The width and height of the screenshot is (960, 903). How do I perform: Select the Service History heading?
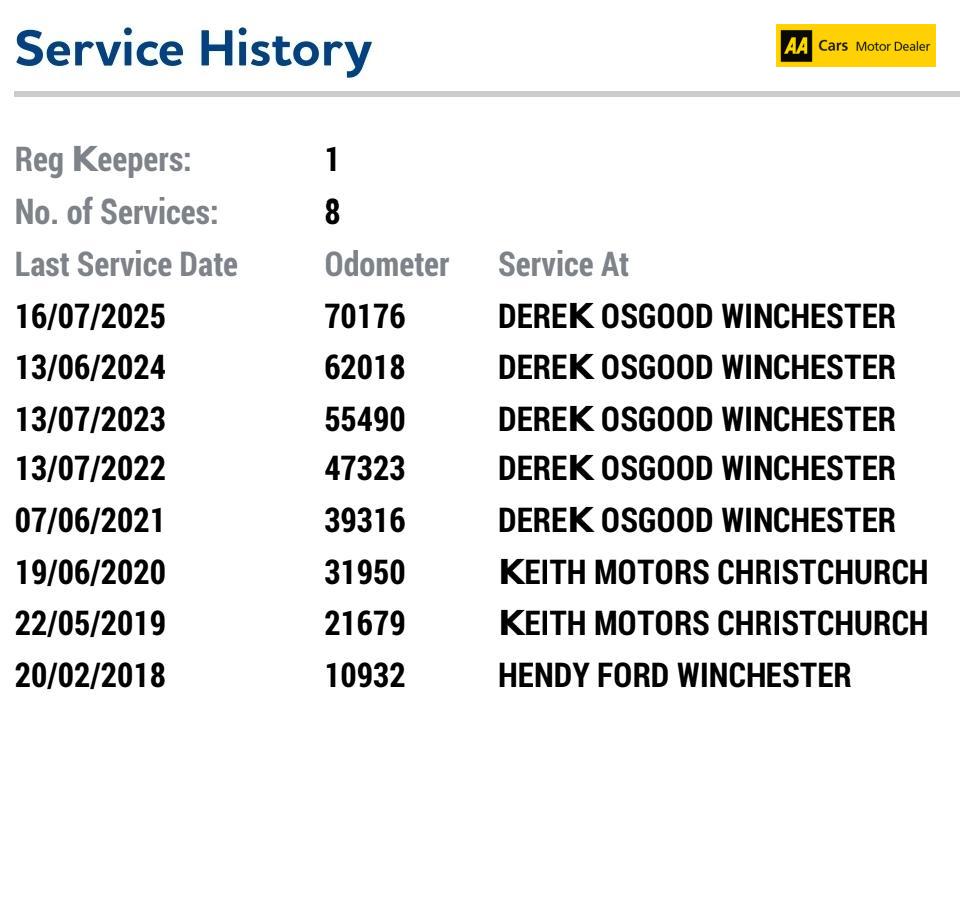(193, 50)
